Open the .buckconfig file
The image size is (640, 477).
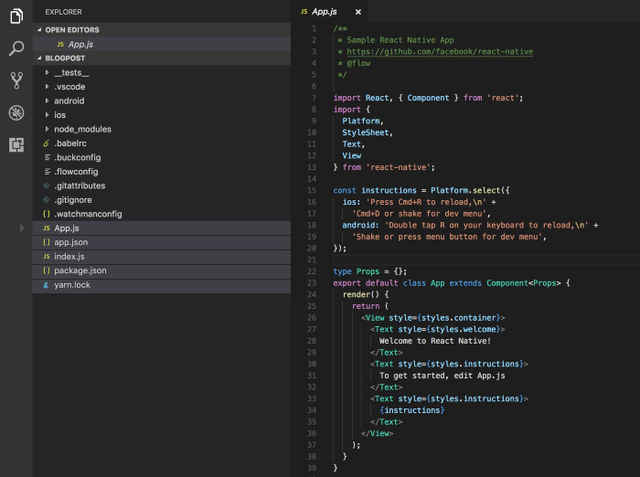pos(162,158)
